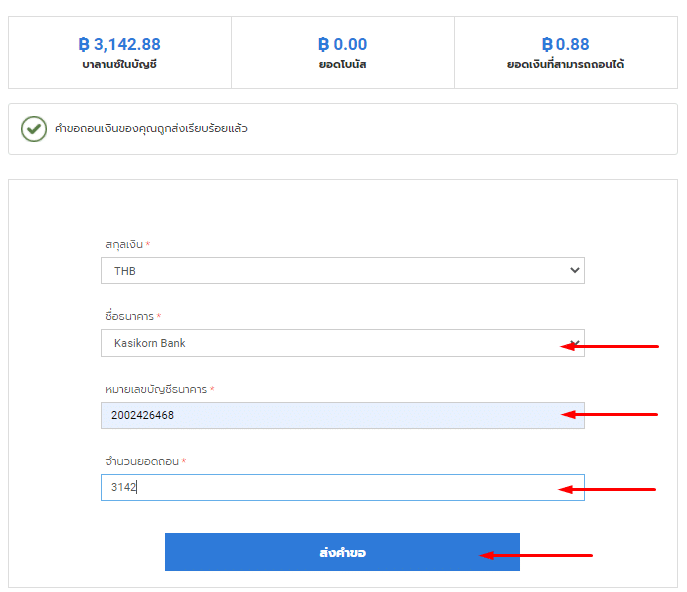The image size is (687, 592).
Task: Click the ฿ 0.88 withdrawable amount
Action: (x=565, y=44)
